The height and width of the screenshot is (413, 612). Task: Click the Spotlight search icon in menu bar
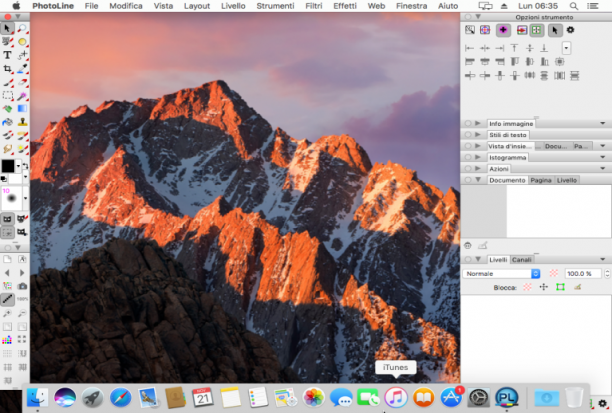573,6
